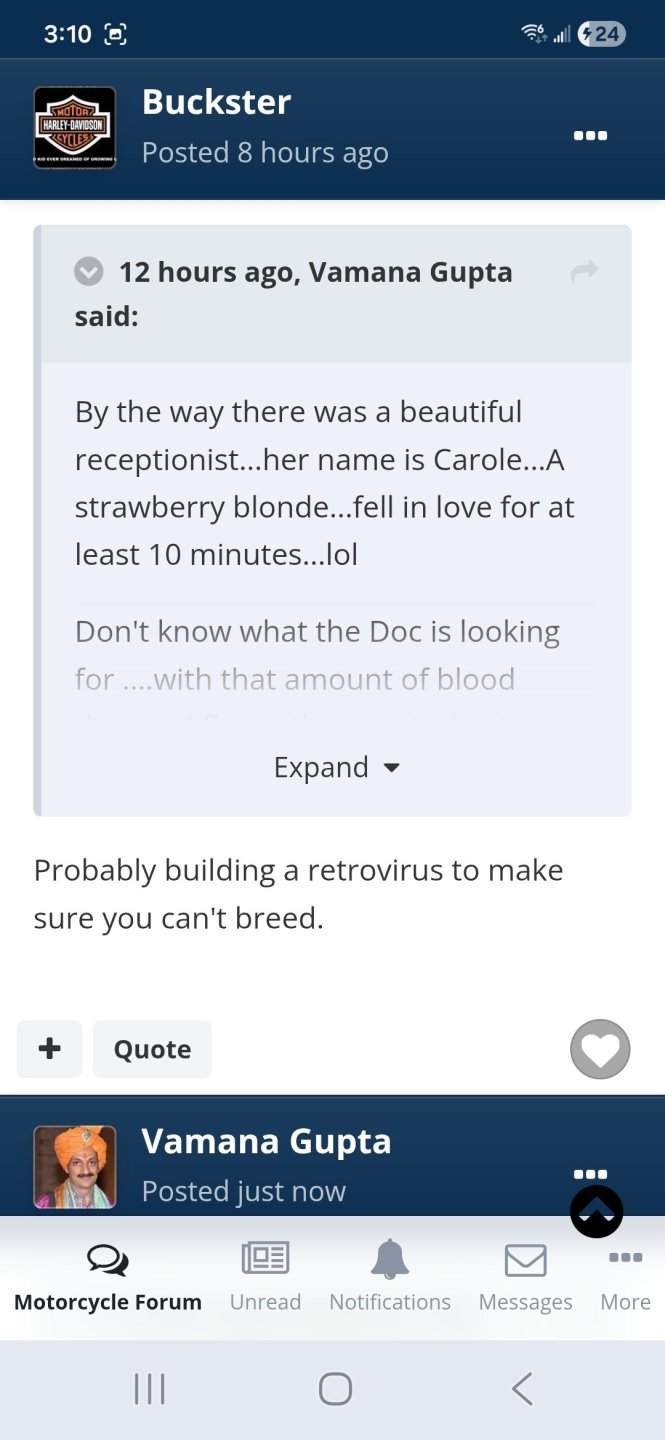Tap the Android back button

pos(521,1388)
